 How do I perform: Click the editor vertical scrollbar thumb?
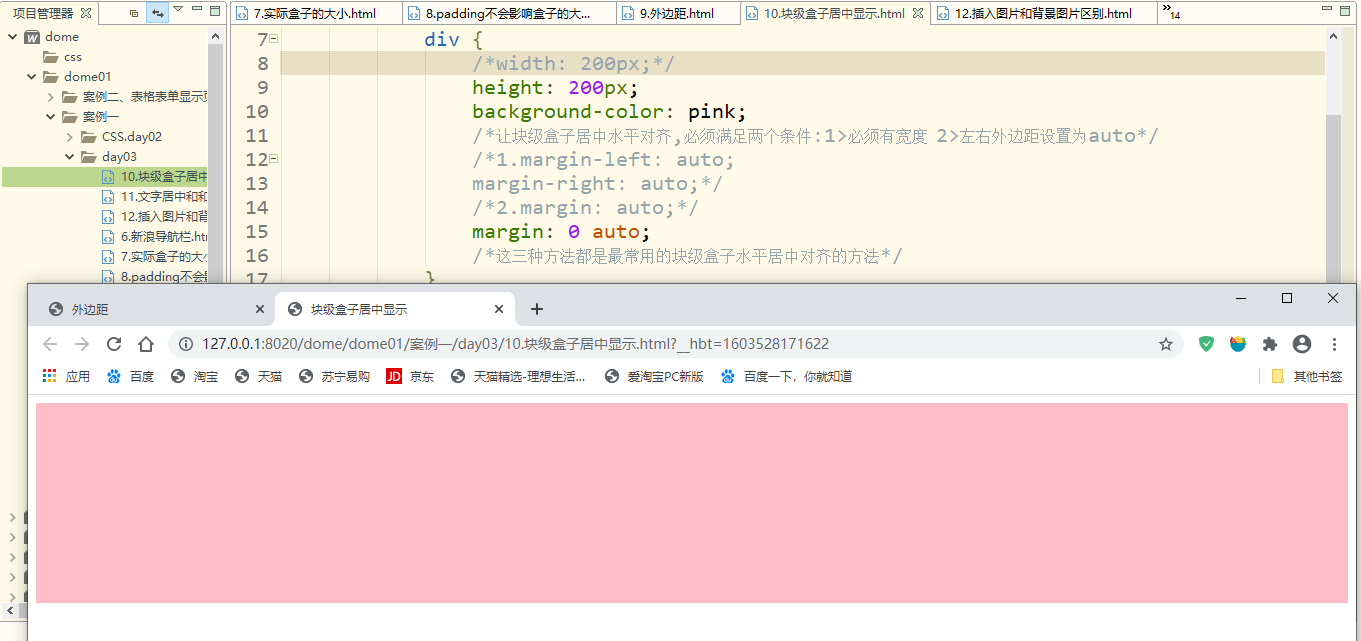1333,200
